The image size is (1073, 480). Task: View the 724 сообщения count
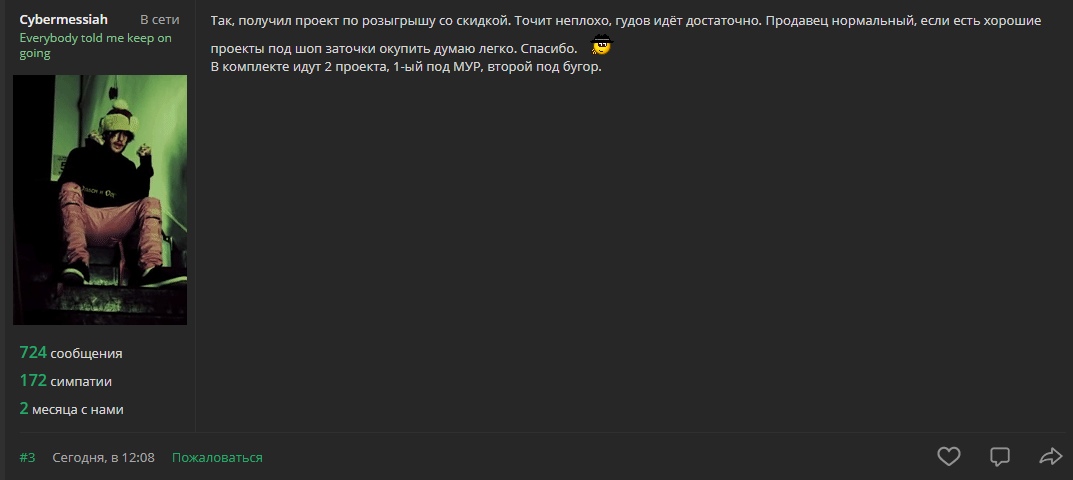[x=71, y=352]
